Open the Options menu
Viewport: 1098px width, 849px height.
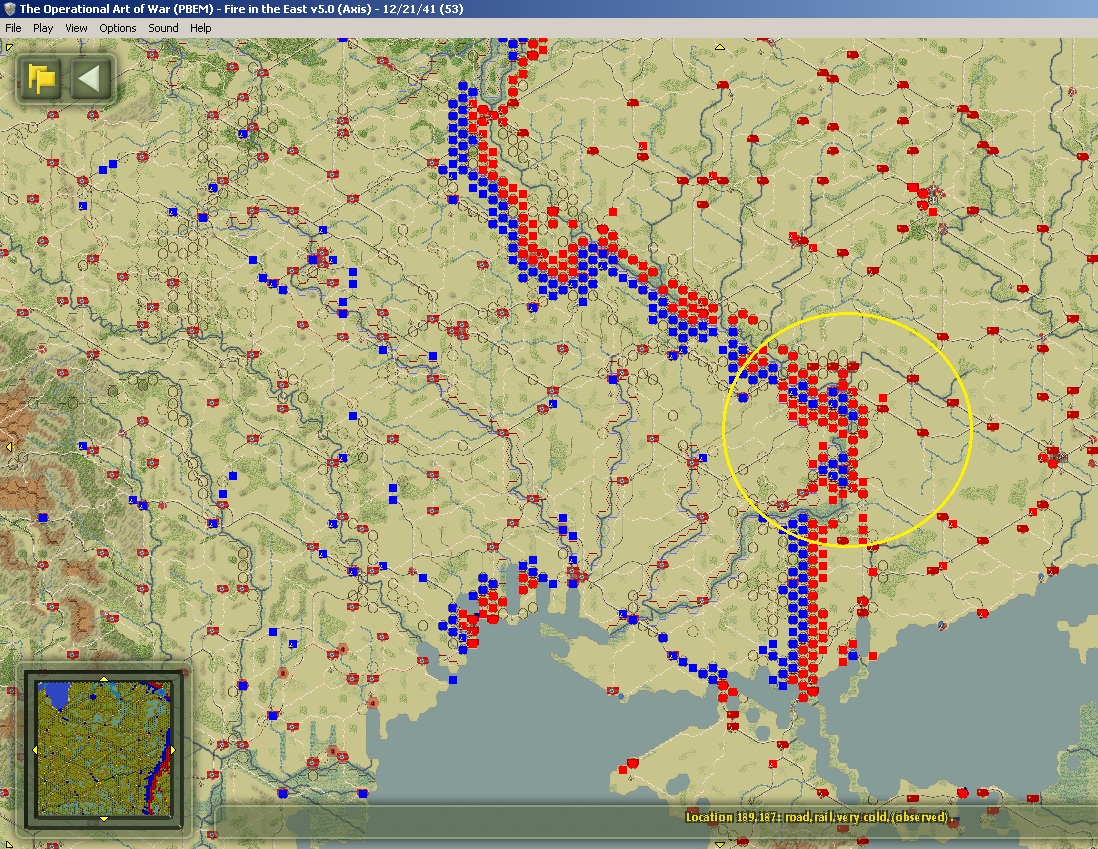coord(117,28)
